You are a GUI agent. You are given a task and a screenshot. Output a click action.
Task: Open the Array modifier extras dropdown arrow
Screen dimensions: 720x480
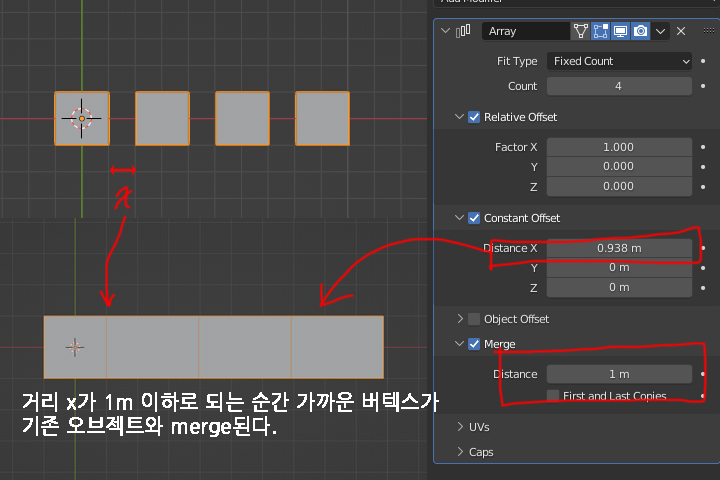[660, 31]
